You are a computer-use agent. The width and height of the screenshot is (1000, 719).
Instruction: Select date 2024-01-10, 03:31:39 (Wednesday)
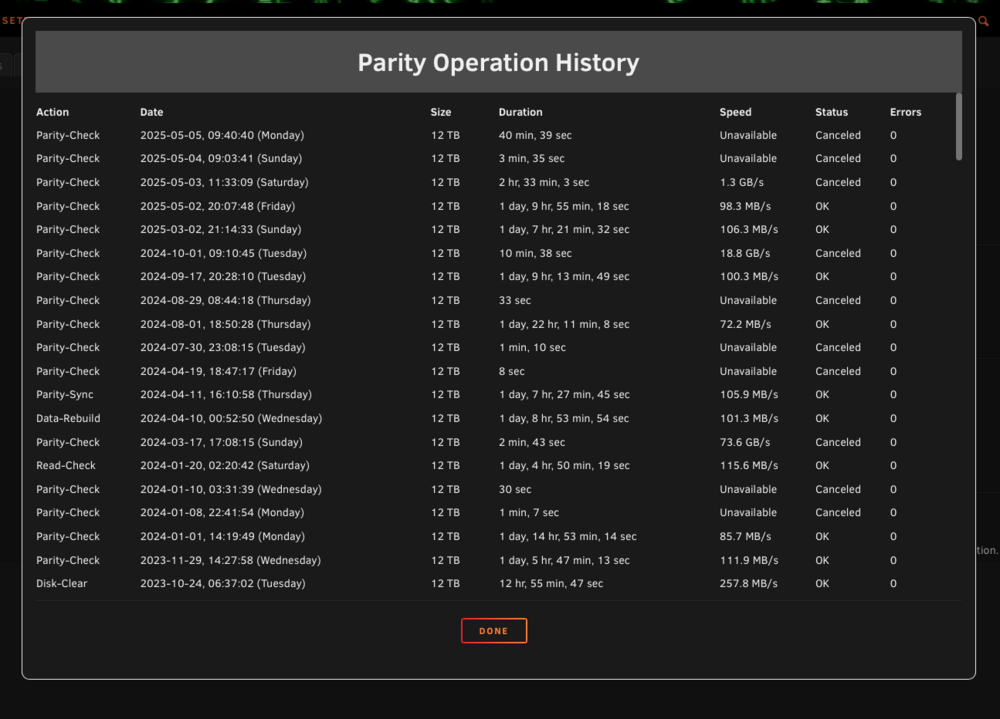[231, 489]
